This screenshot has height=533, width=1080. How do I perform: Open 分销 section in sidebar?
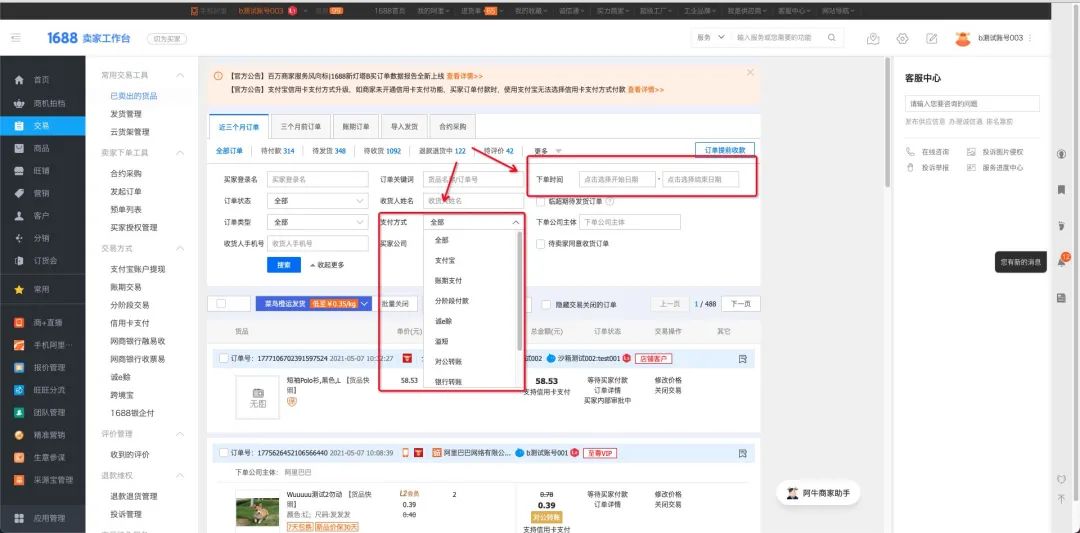pyautogui.click(x=43, y=238)
